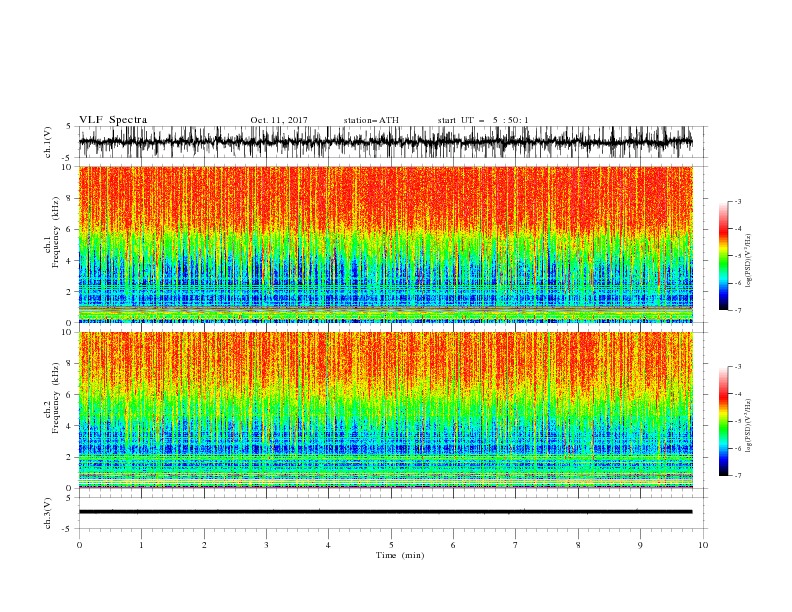Click the 'start UT = 5:50:1' label

483,120
